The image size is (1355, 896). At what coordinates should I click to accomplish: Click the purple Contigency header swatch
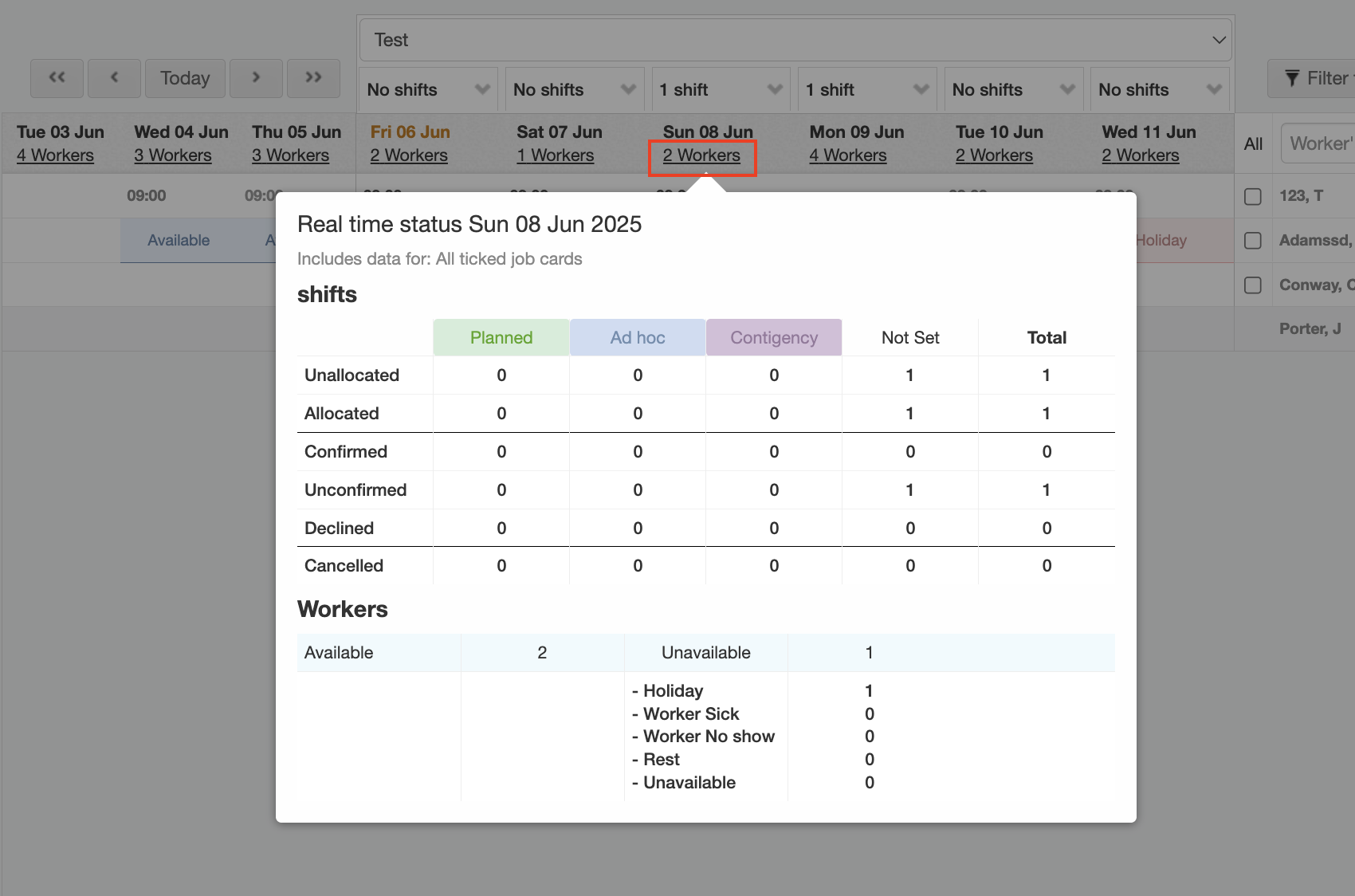pos(774,337)
